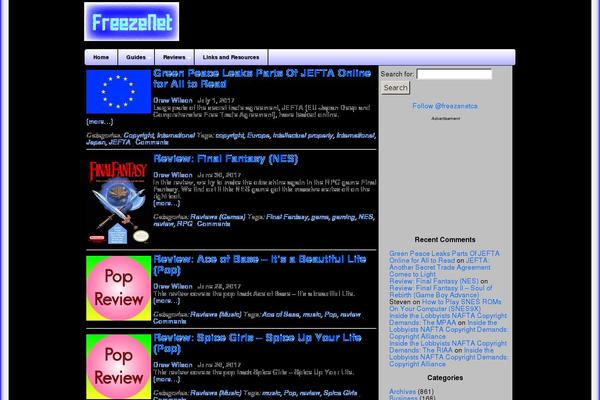This screenshot has width=600, height=400.
Task: Click Spice Girls Pop Review thumbnail
Action: tap(119, 367)
